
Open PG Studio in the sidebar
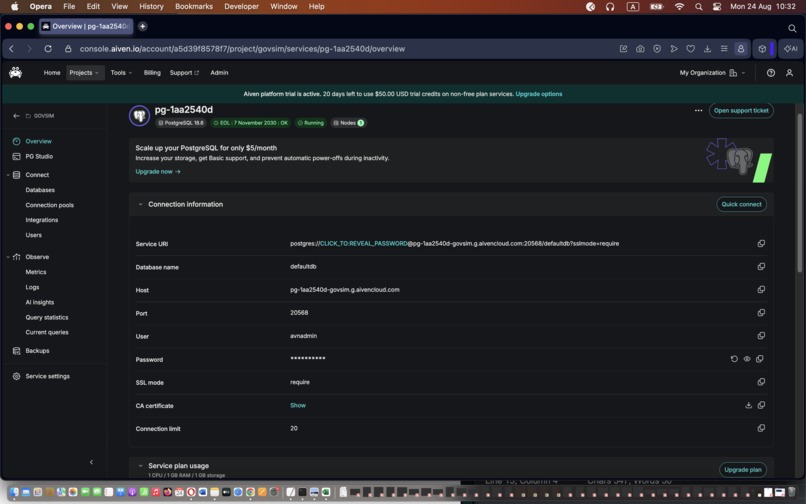[x=39, y=156]
